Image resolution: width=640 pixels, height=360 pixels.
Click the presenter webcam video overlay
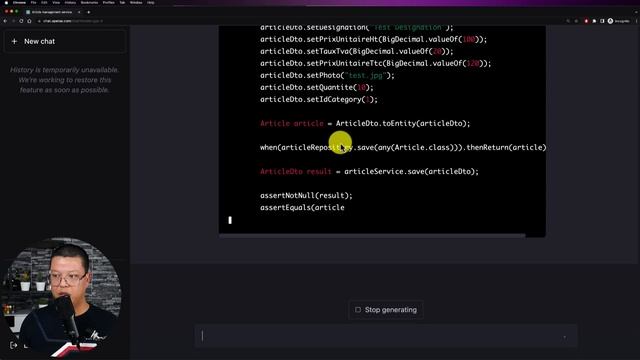(x=61, y=298)
